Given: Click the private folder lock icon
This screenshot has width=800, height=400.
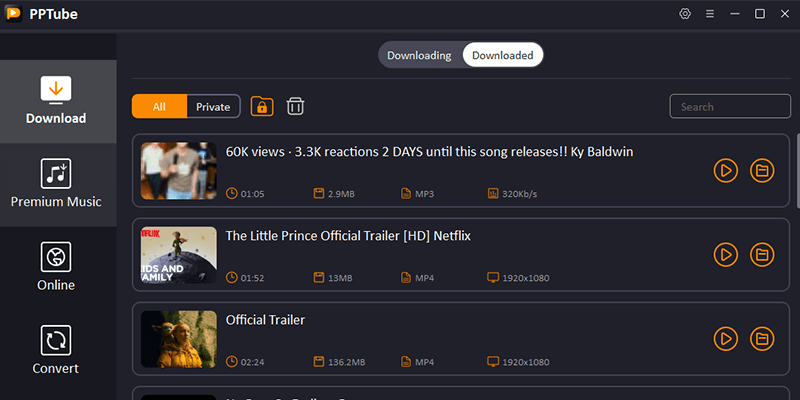Looking at the screenshot, I should [x=262, y=107].
